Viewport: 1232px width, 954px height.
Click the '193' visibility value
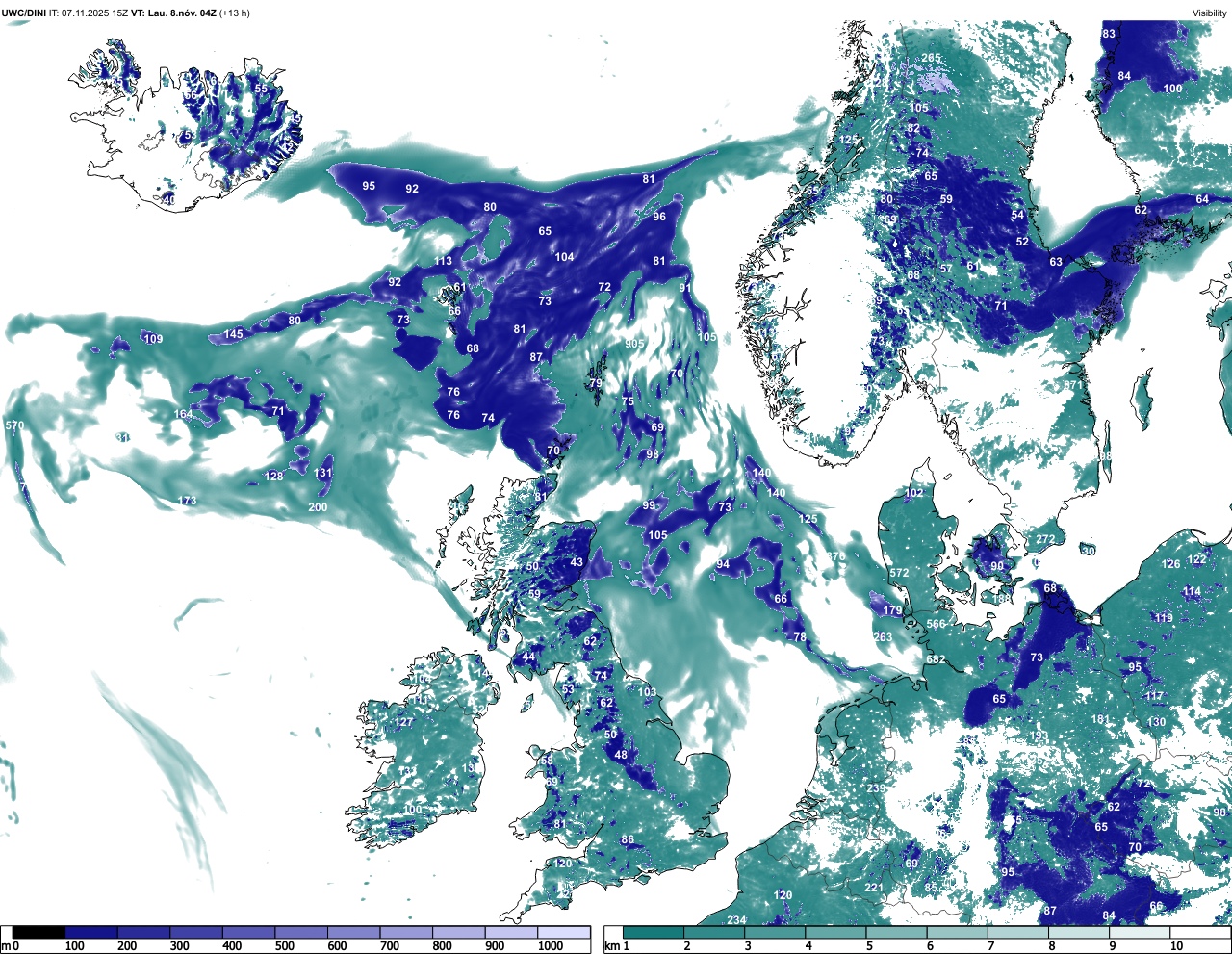point(1039,736)
